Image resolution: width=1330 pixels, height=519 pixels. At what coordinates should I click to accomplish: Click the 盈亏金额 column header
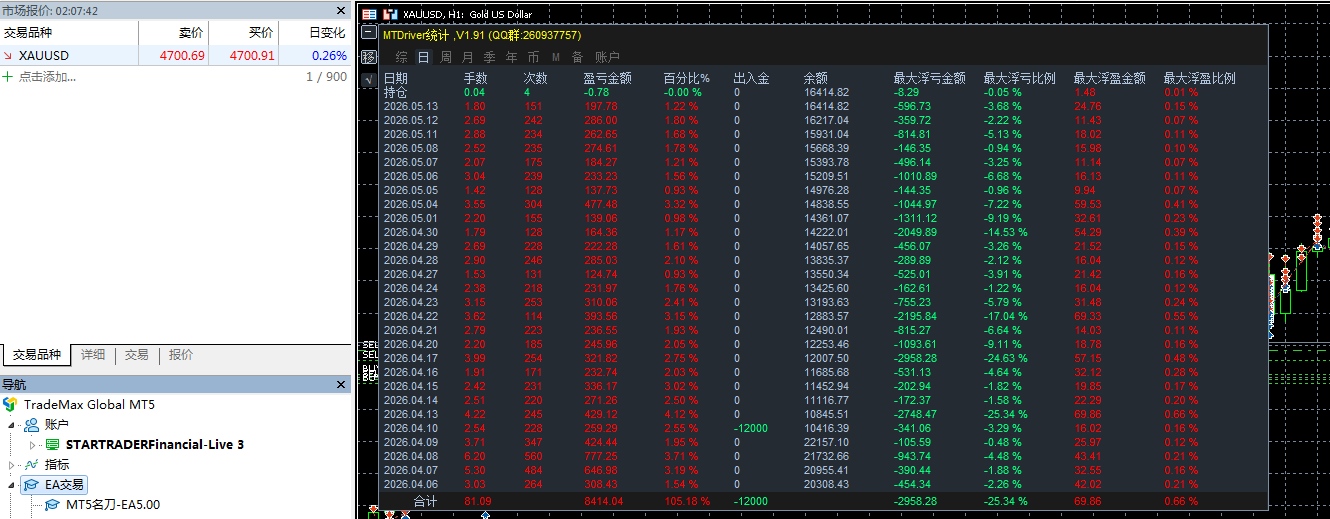coord(608,78)
